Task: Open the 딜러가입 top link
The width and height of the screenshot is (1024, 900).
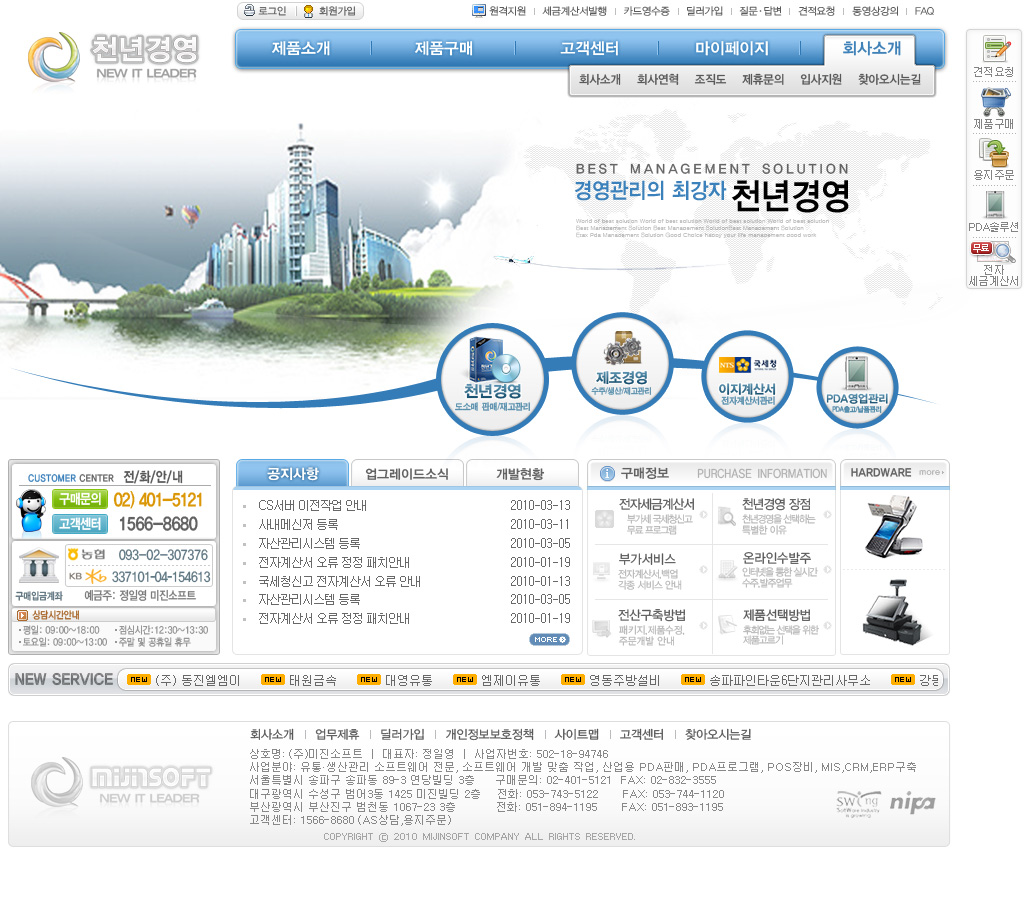Action: [704, 11]
